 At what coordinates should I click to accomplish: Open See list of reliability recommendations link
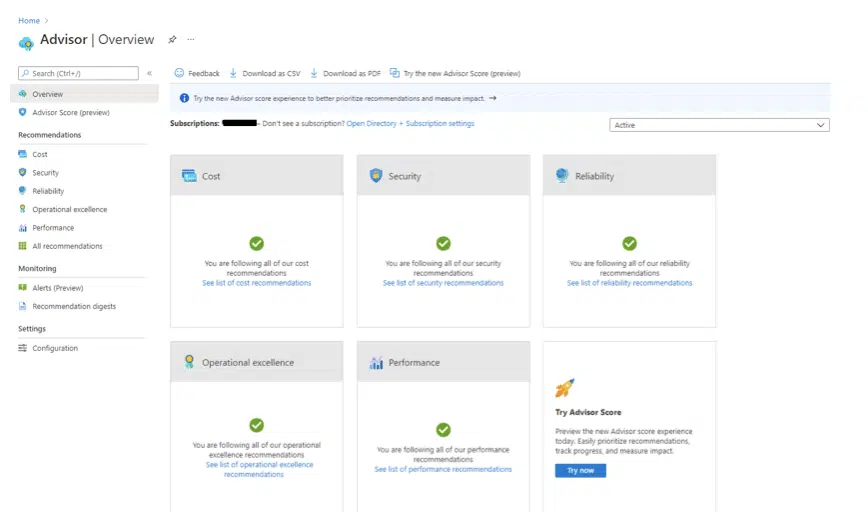(x=629, y=283)
